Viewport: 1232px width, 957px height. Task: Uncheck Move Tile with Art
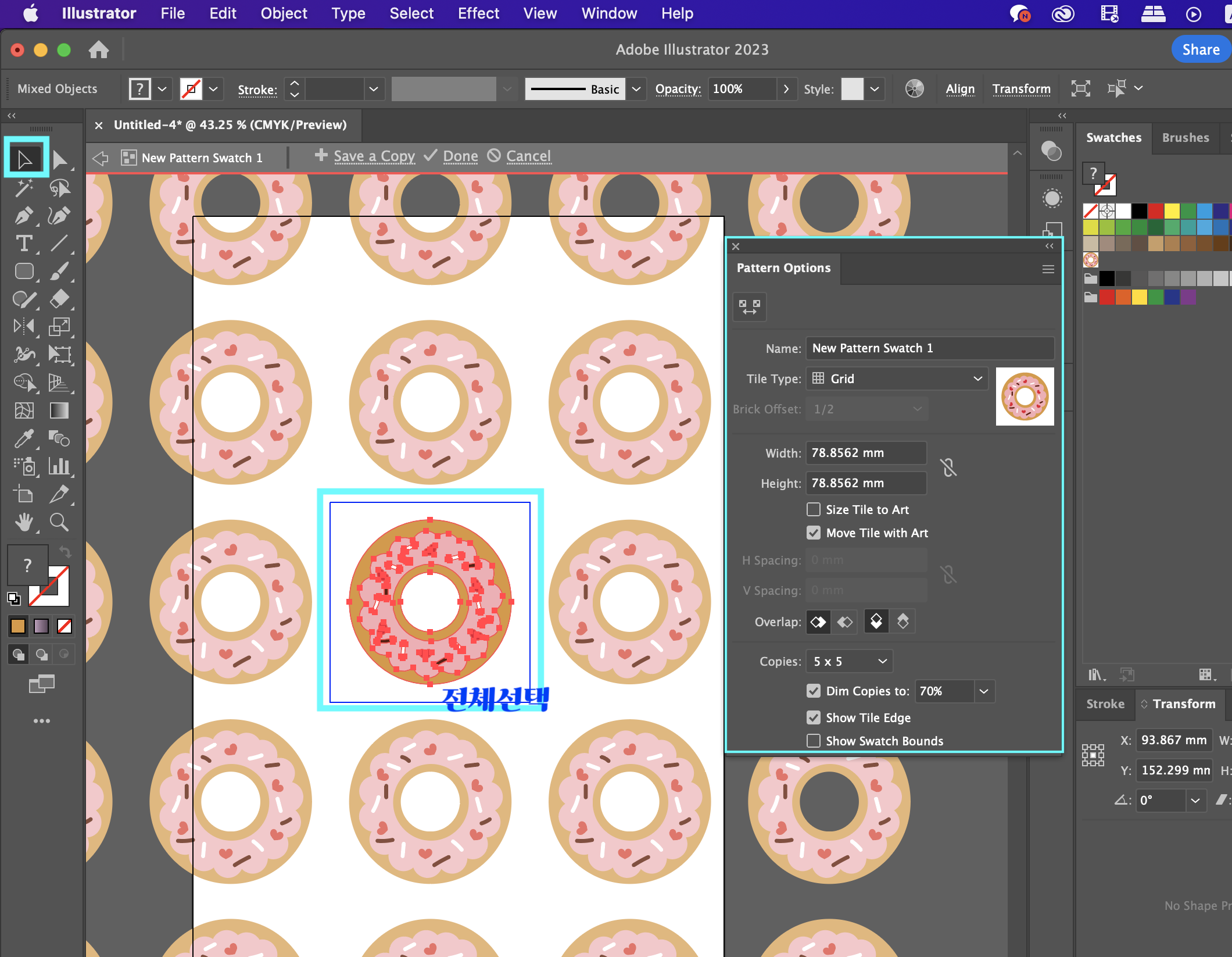(x=814, y=533)
